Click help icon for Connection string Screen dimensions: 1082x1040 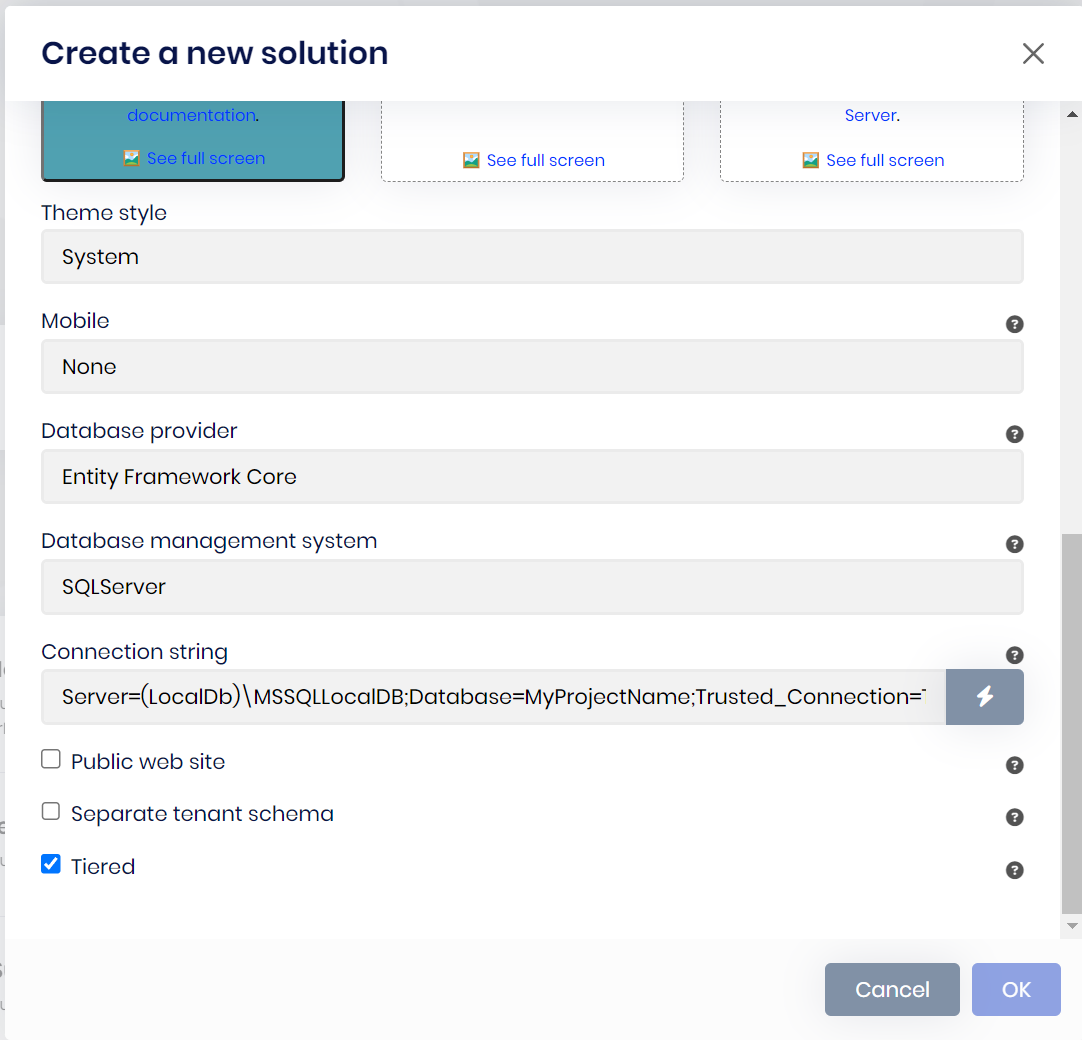coord(1014,655)
